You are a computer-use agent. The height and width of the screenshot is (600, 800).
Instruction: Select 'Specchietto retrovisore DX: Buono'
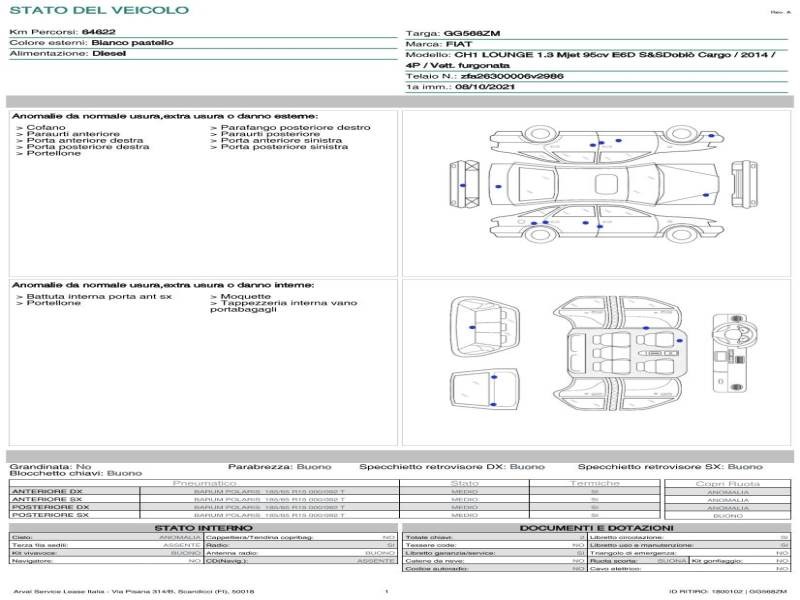point(452,467)
